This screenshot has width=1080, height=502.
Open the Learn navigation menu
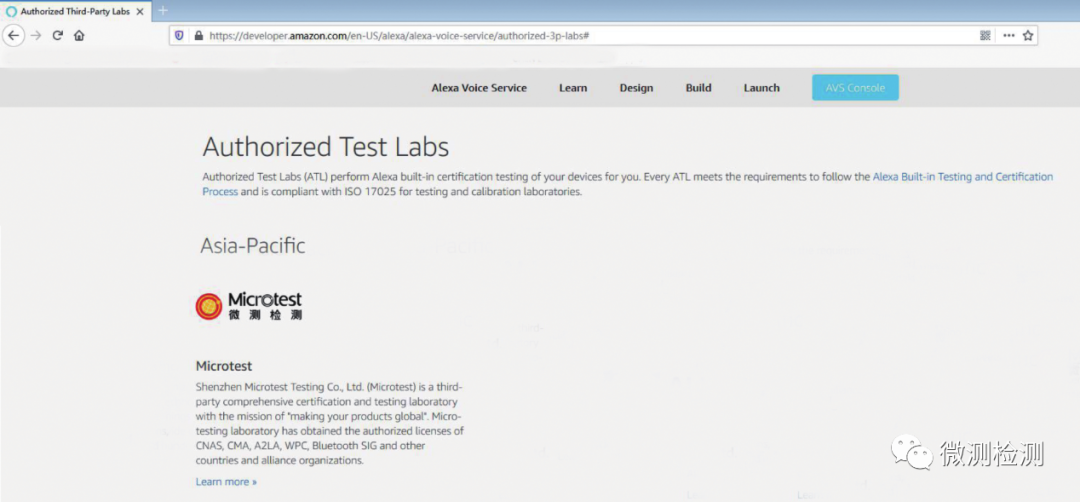tap(573, 88)
